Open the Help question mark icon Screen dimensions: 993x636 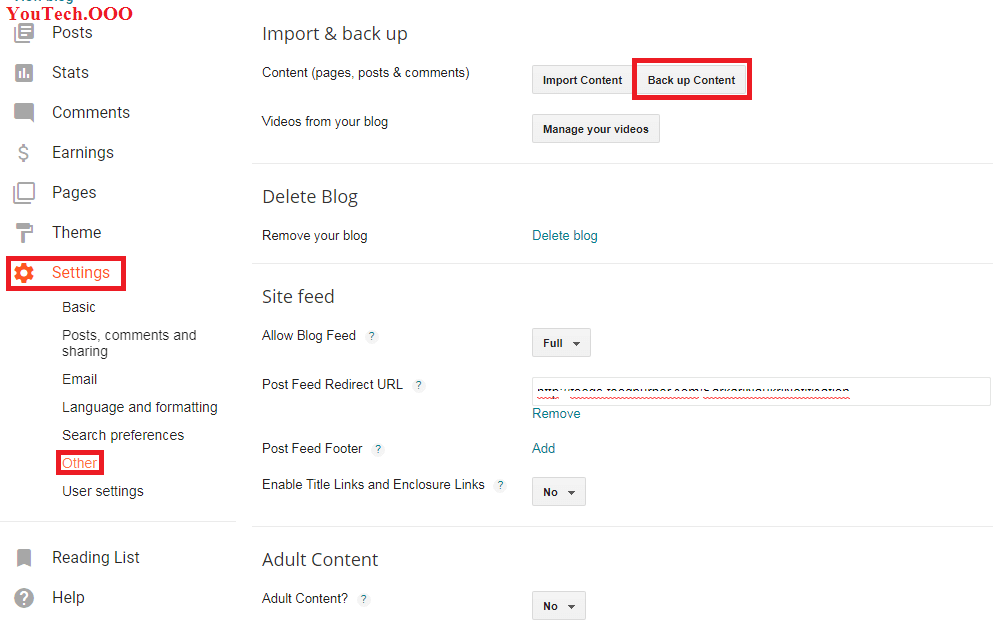click(24, 597)
